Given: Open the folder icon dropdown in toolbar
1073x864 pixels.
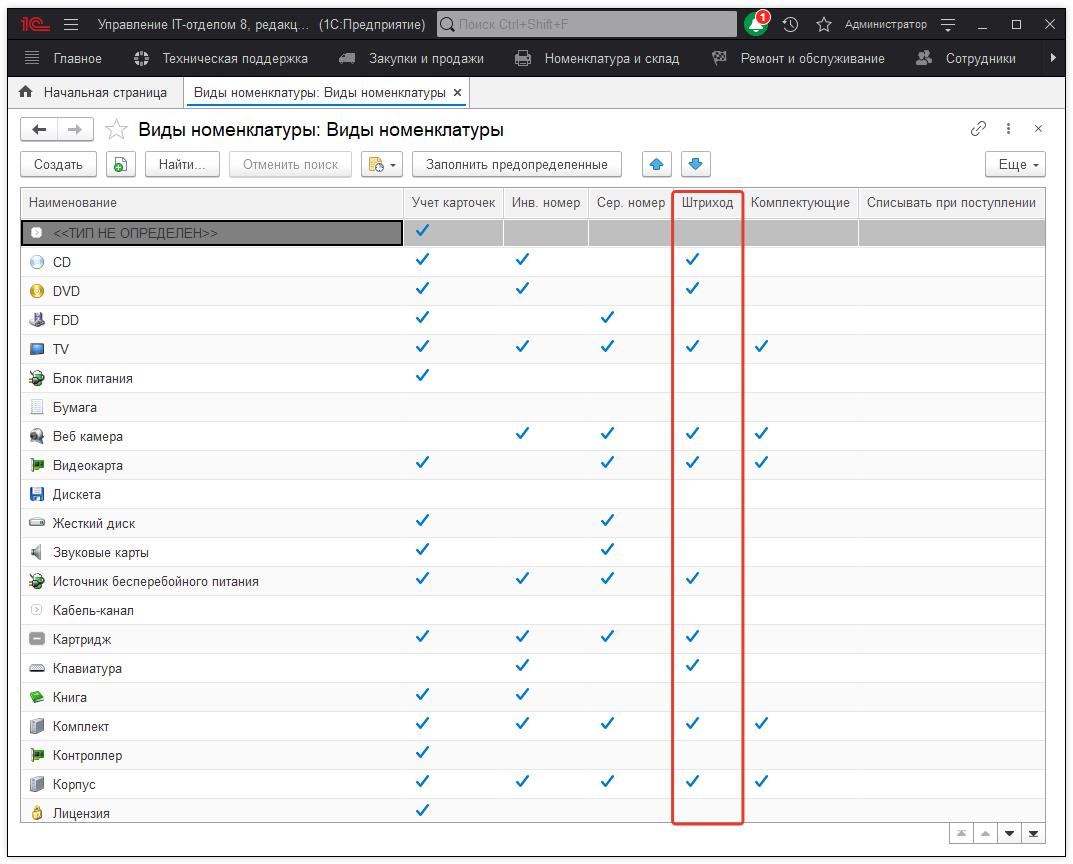Looking at the screenshot, I should coord(380,164).
